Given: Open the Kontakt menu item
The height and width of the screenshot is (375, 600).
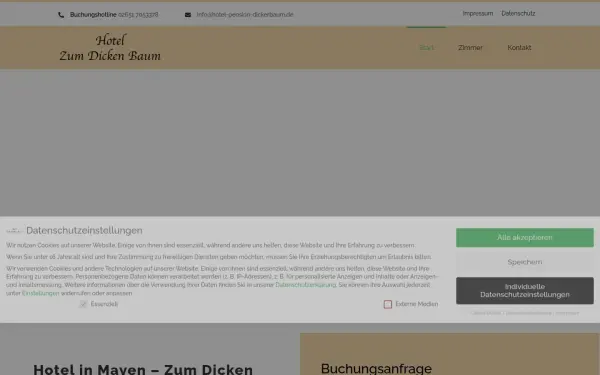Looking at the screenshot, I should click(x=519, y=47).
